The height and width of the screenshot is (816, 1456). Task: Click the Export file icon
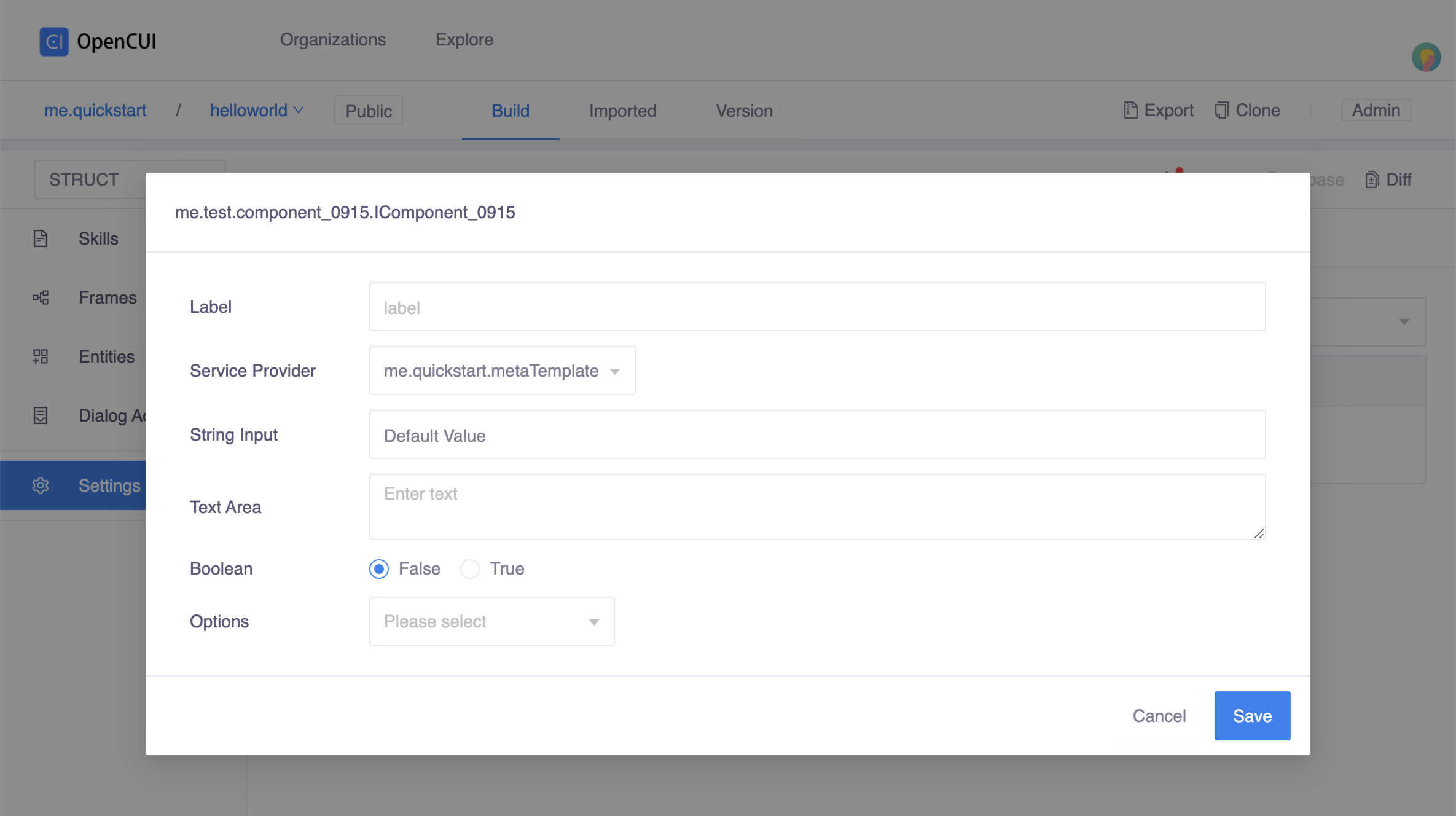(x=1130, y=111)
